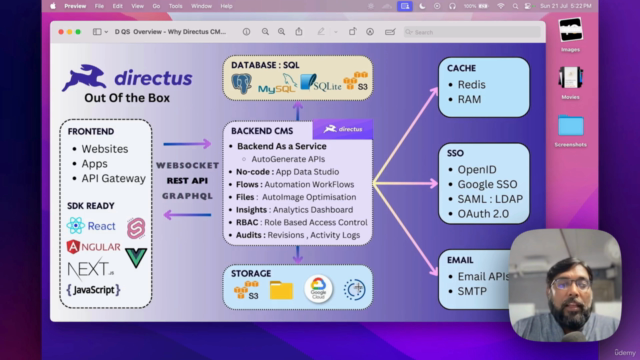Viewport: 640px width, 360px height.
Task: Toggle Do Not Disturb moon icon
Action: coord(422,6)
